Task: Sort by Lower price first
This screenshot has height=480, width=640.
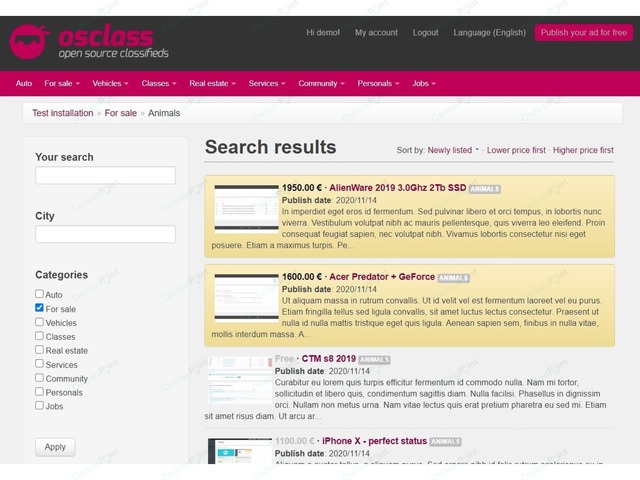Action: click(516, 150)
